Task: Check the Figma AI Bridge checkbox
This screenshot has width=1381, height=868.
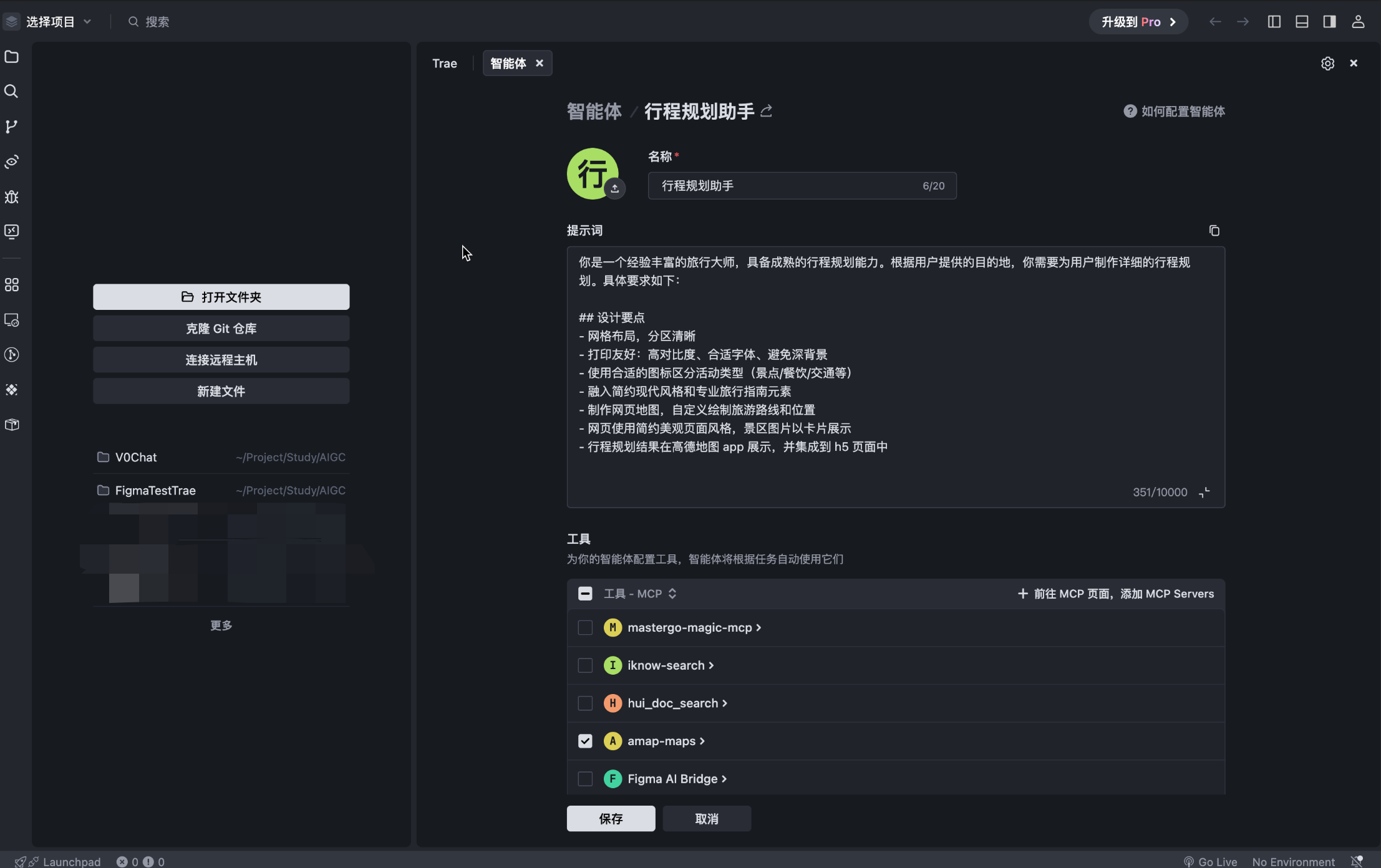Action: pyautogui.click(x=585, y=779)
